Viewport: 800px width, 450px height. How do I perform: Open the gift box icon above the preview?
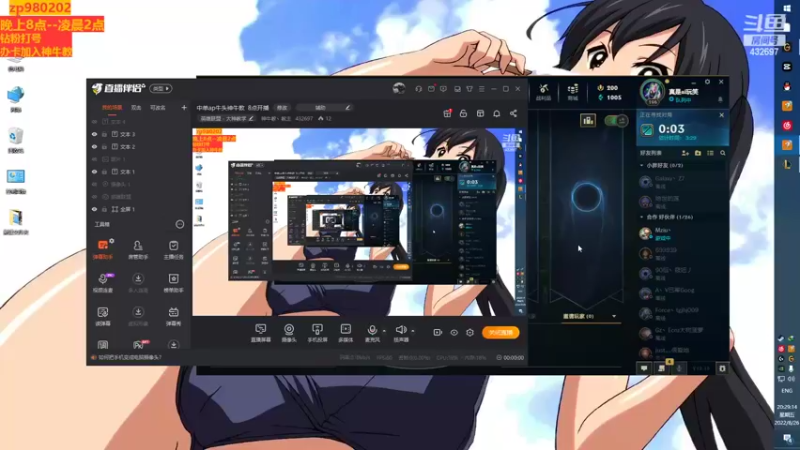(x=447, y=113)
